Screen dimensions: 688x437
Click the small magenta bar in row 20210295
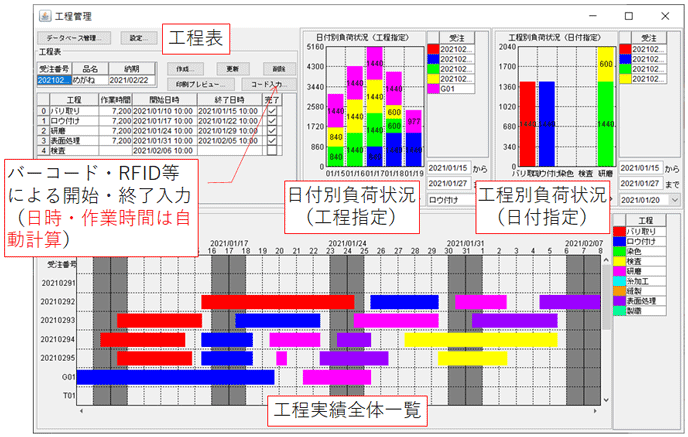[282, 358]
